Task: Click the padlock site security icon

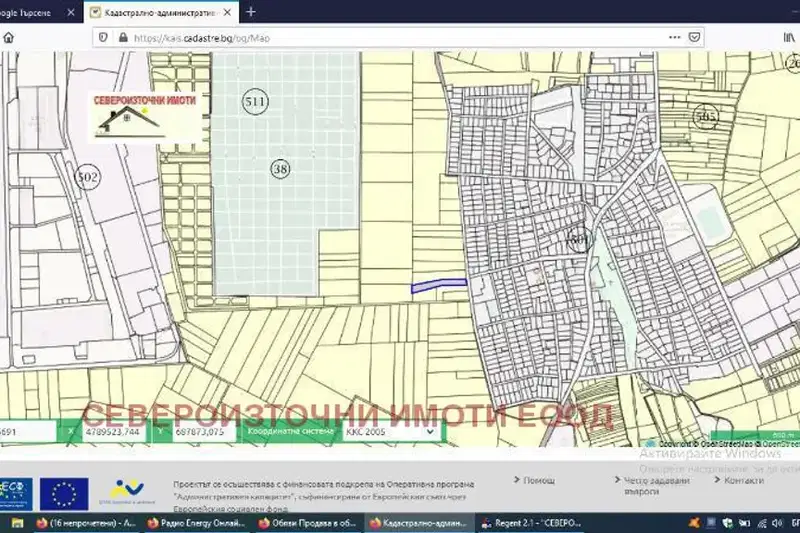Action: coord(123,38)
